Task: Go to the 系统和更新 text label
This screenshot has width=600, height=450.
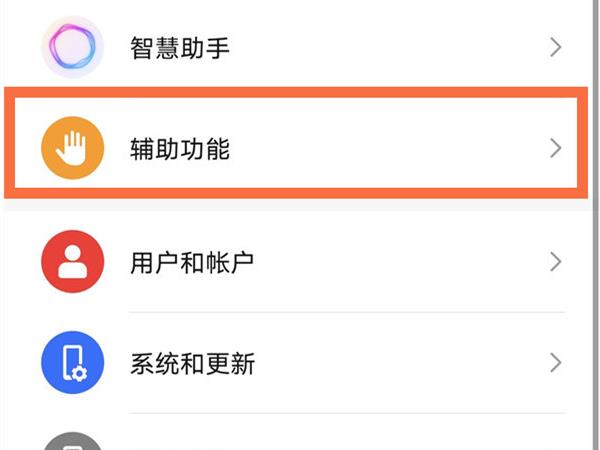Action: tap(192, 363)
